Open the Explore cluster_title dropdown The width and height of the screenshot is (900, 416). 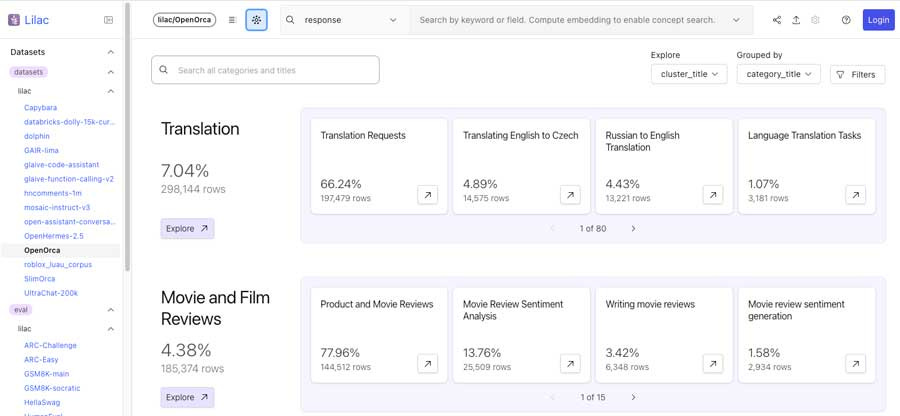point(689,74)
